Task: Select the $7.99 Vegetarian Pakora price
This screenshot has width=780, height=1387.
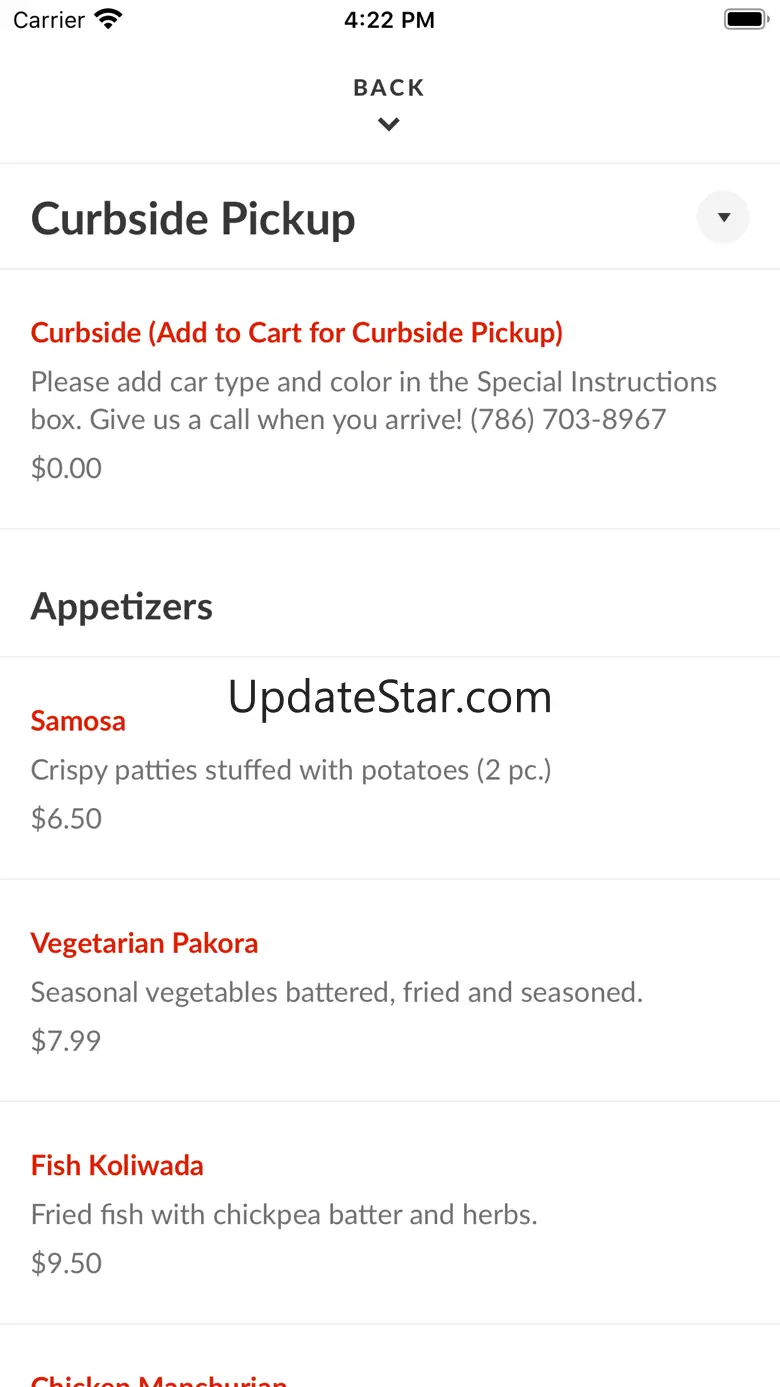Action: click(66, 1041)
